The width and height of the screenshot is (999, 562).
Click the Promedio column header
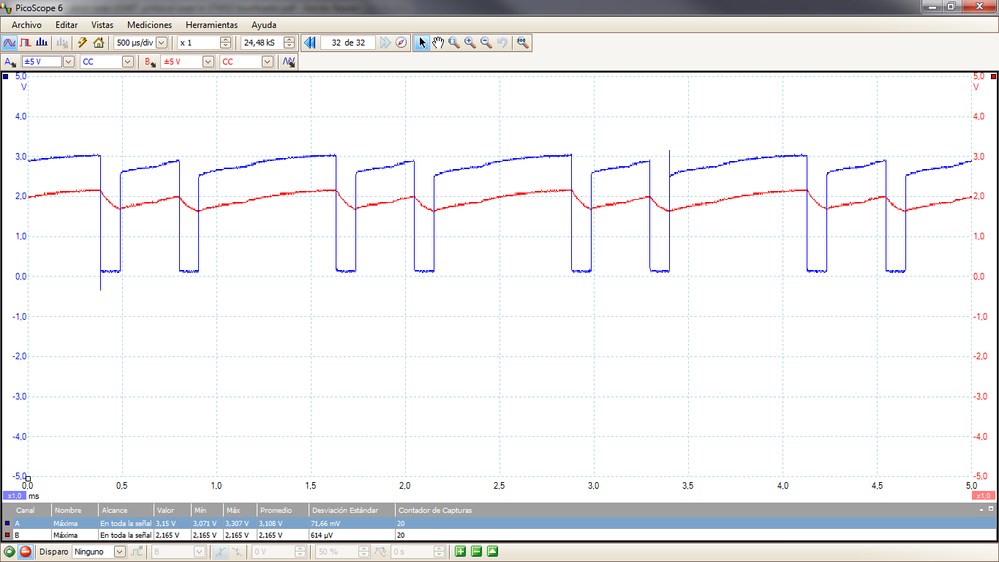pos(282,510)
